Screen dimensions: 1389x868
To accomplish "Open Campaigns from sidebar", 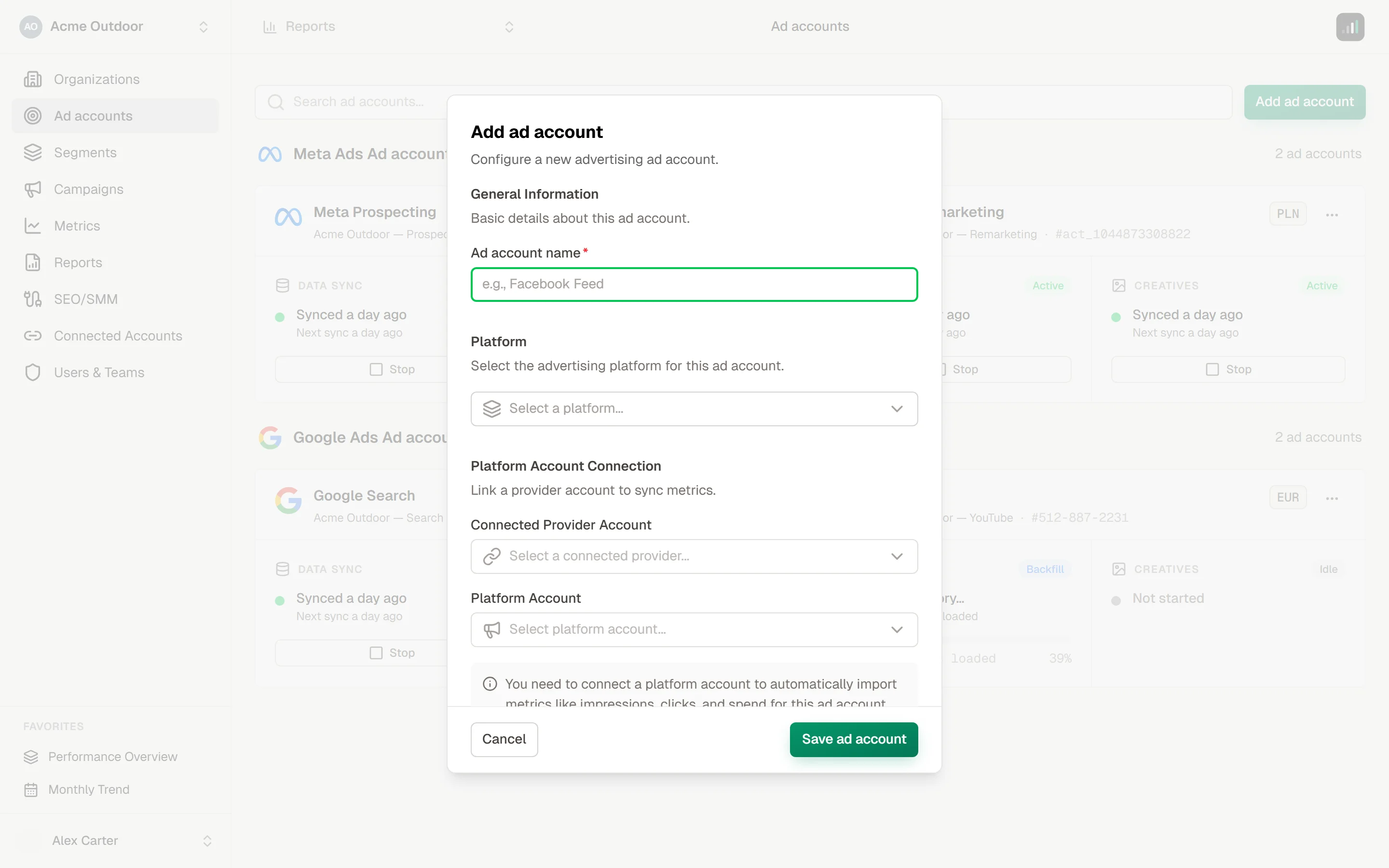I will point(115,190).
